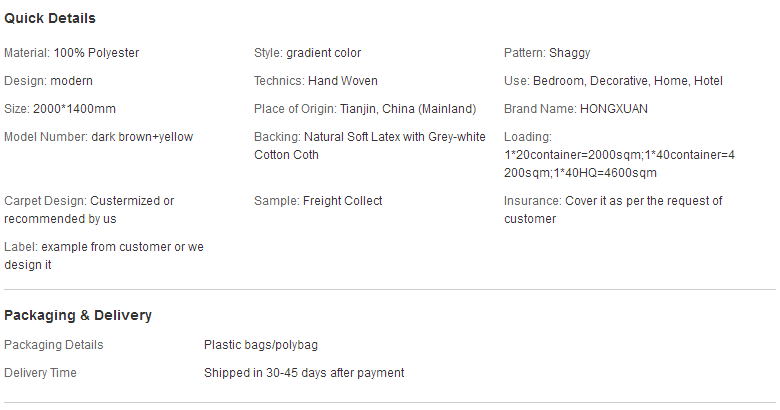Click the Sample Freight Collect entry
780x410 pixels.
[x=318, y=201]
